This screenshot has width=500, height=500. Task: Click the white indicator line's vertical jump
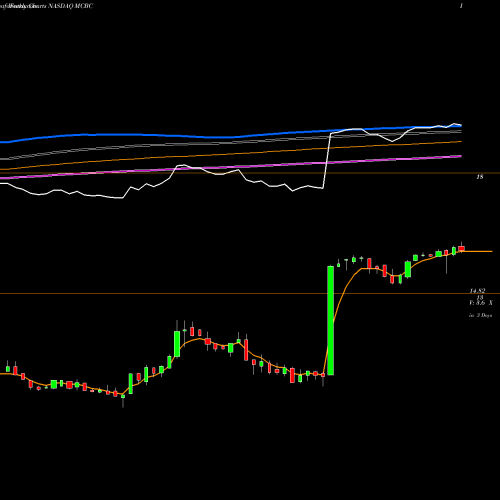pyautogui.click(x=327, y=161)
